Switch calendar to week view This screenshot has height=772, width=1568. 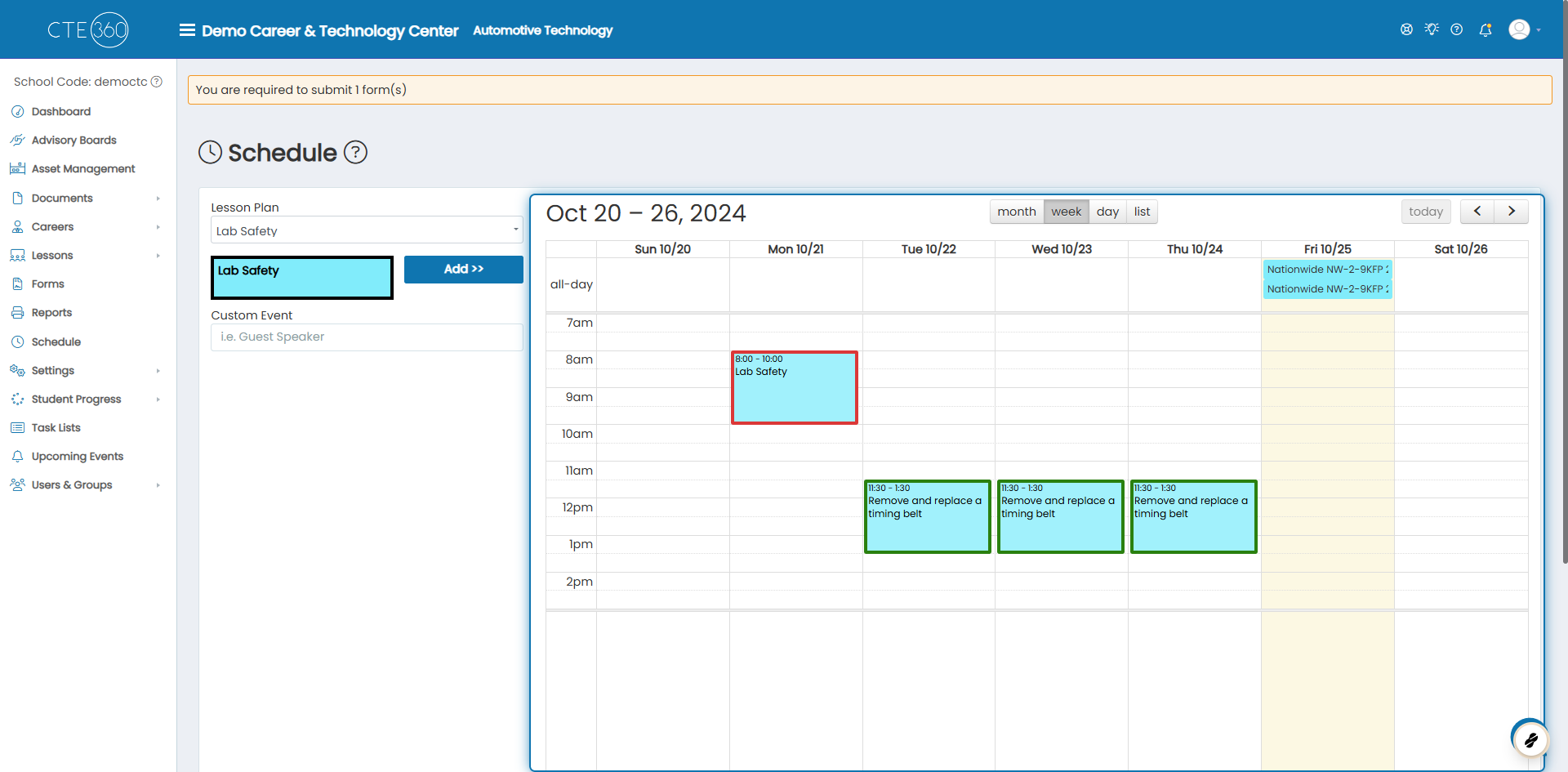coord(1066,212)
